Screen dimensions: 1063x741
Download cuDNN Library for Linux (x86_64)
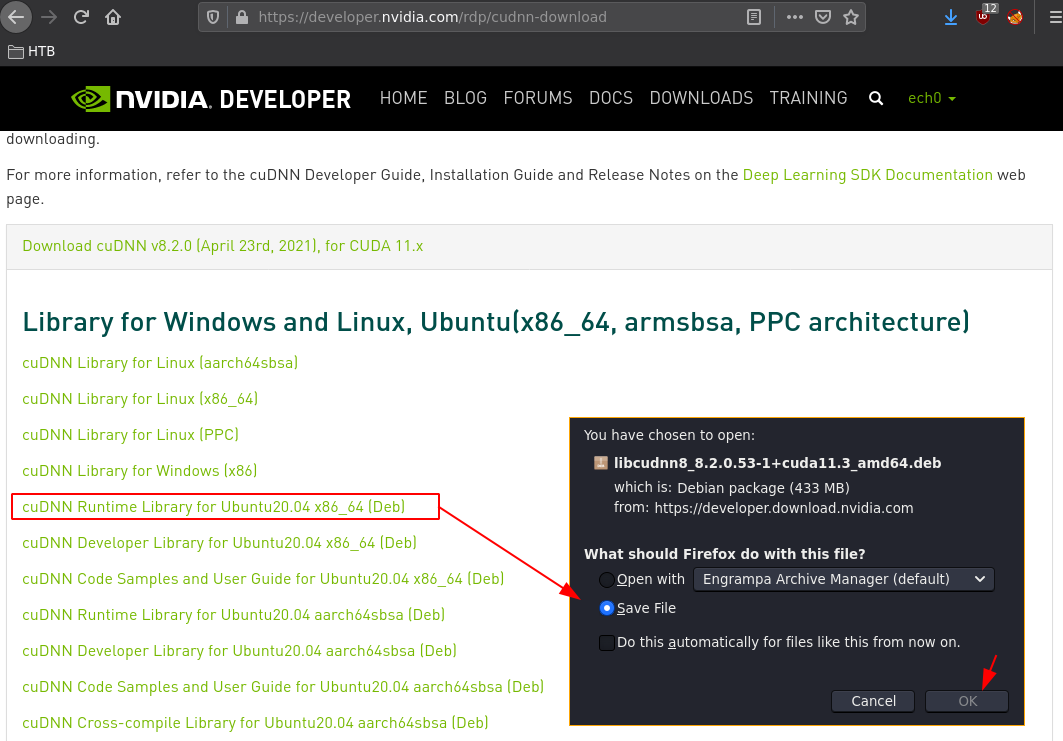[x=140, y=399]
